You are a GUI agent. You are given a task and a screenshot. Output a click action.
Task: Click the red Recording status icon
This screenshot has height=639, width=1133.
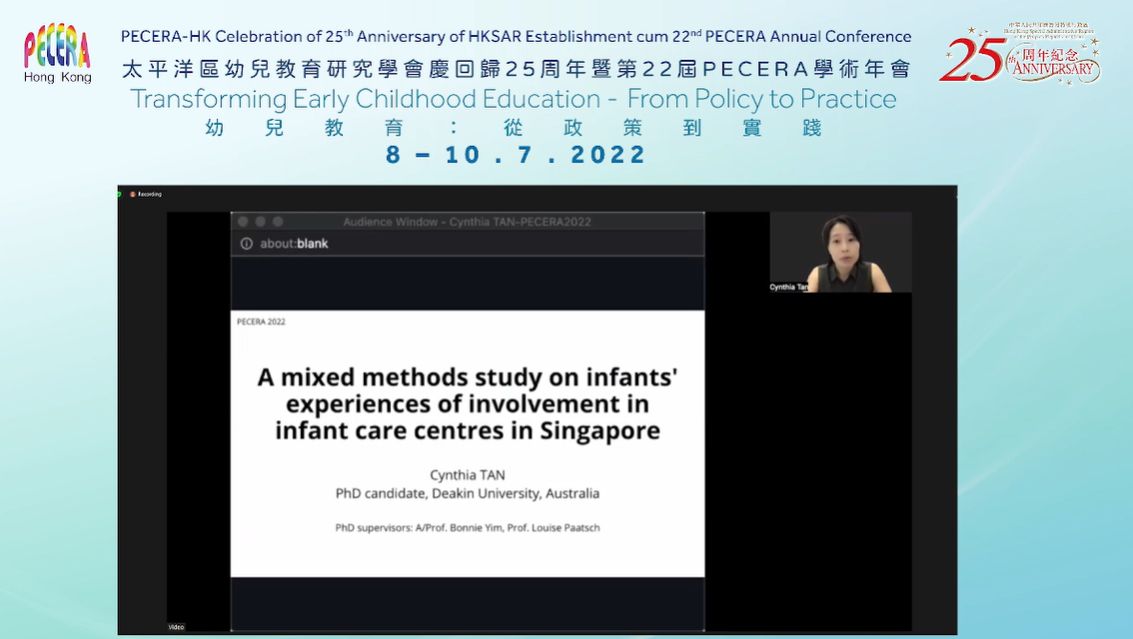[x=133, y=194]
